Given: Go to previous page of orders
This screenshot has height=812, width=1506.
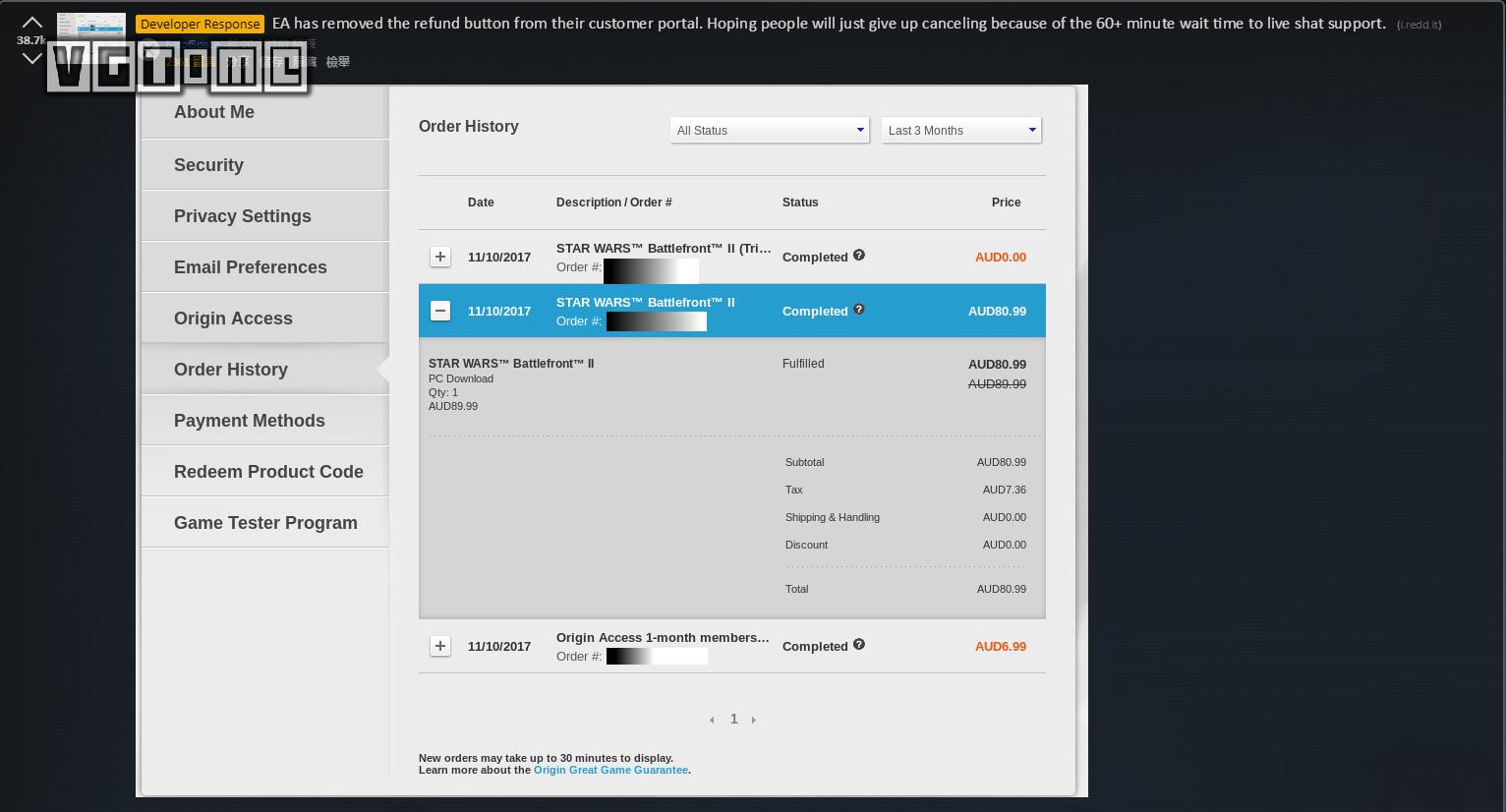Looking at the screenshot, I should tap(712, 720).
